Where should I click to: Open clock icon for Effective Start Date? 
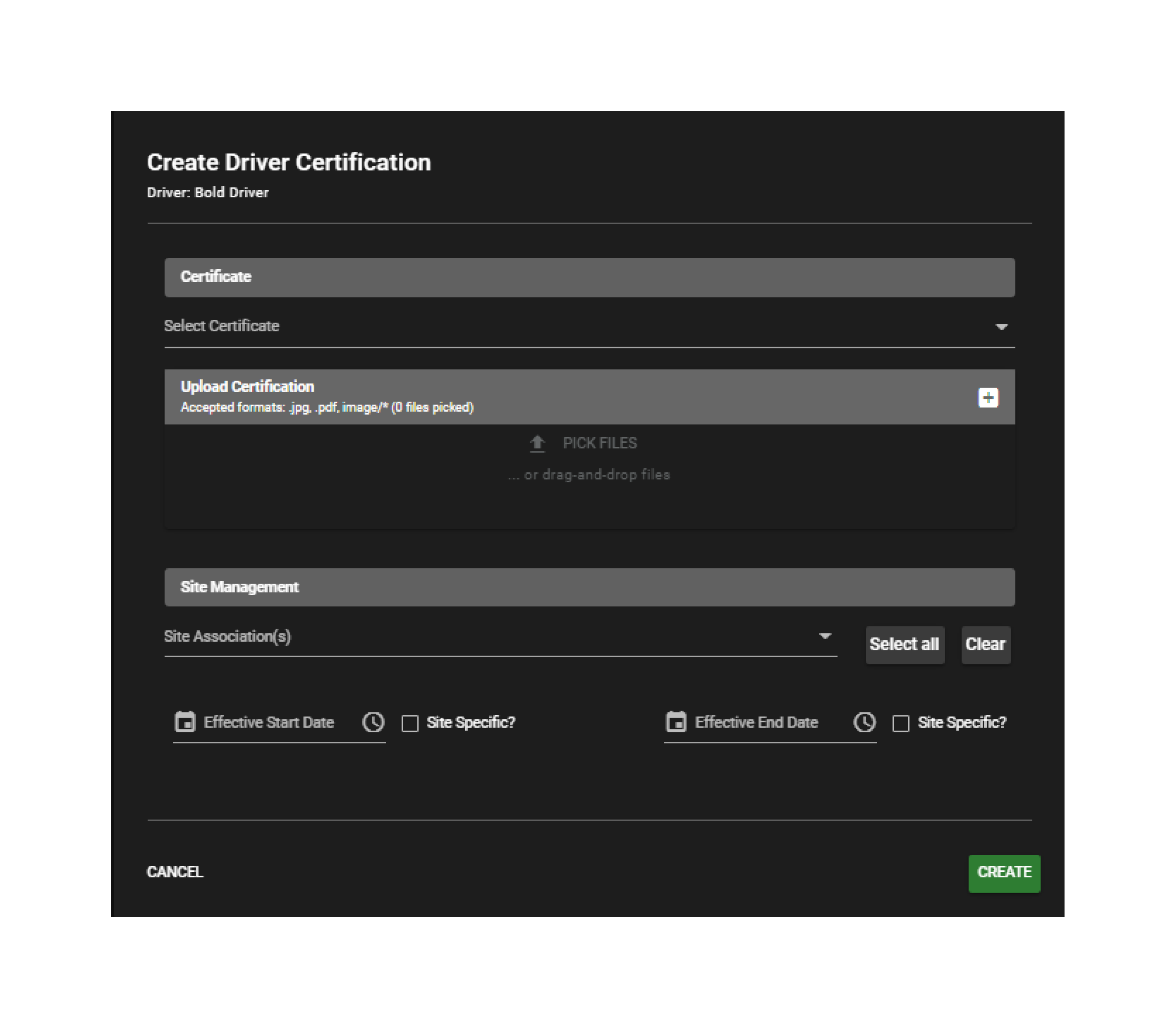point(373,722)
